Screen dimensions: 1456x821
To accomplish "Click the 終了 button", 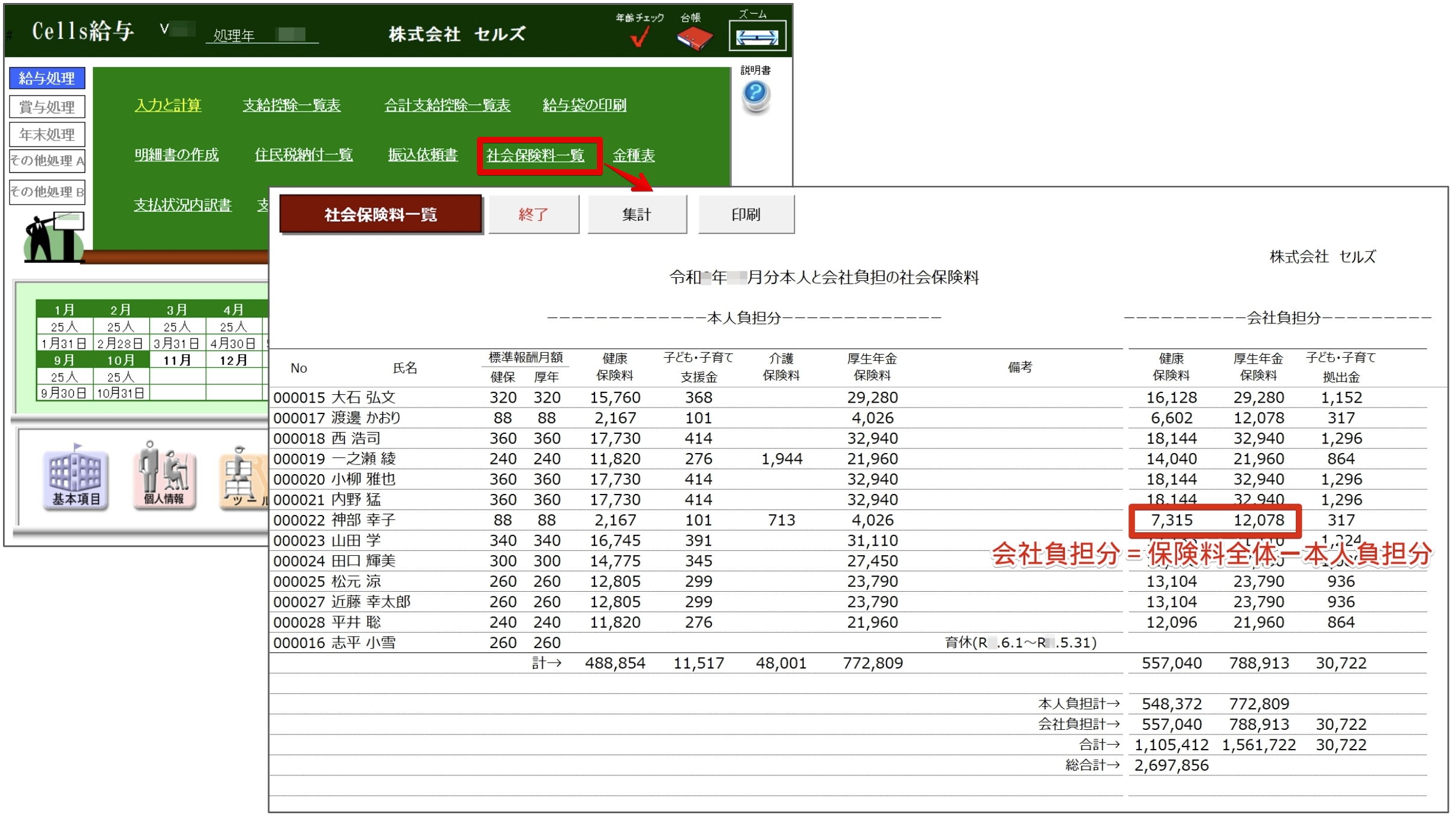I will pos(534,215).
